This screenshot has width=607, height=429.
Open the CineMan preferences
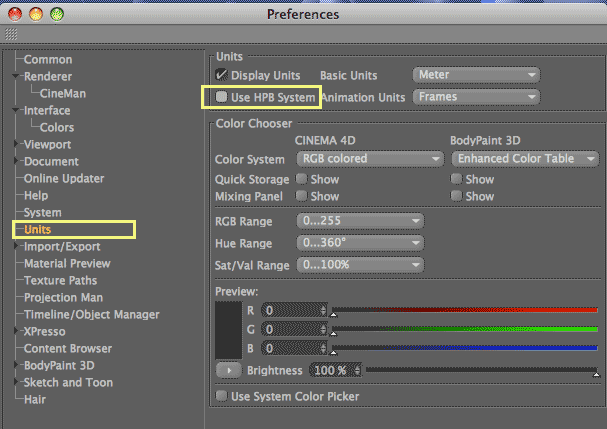pos(63,94)
